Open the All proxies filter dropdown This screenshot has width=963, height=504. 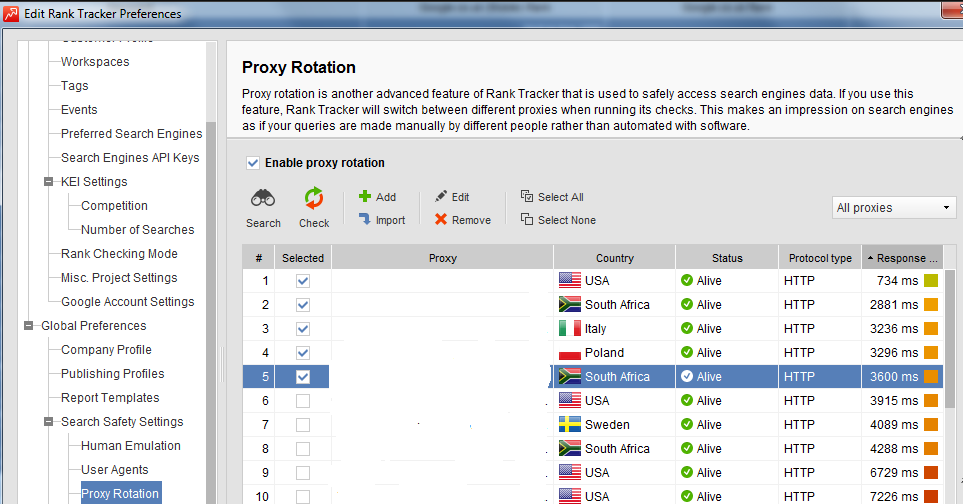click(894, 207)
